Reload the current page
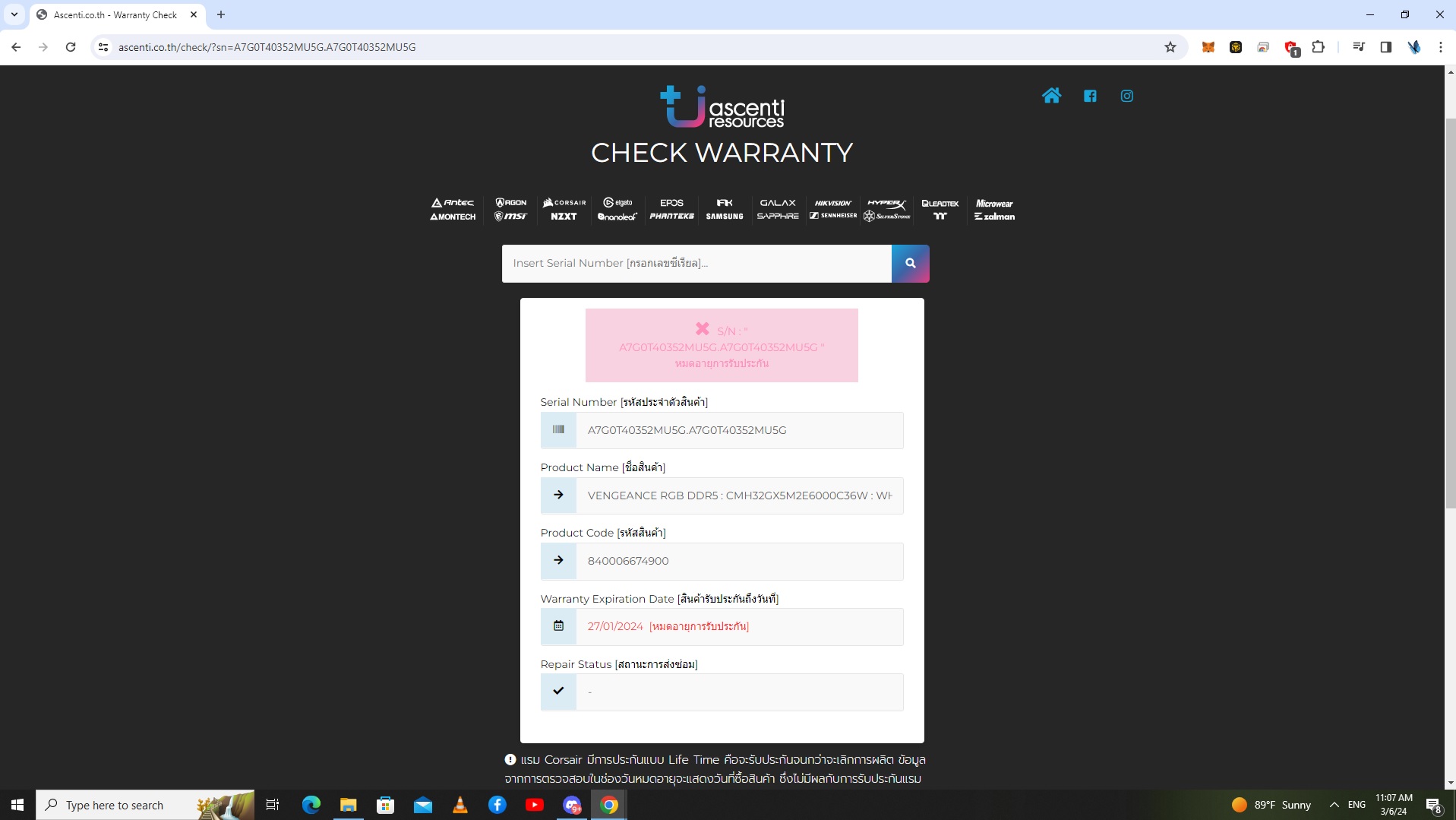Image resolution: width=1456 pixels, height=820 pixels. 71,47
